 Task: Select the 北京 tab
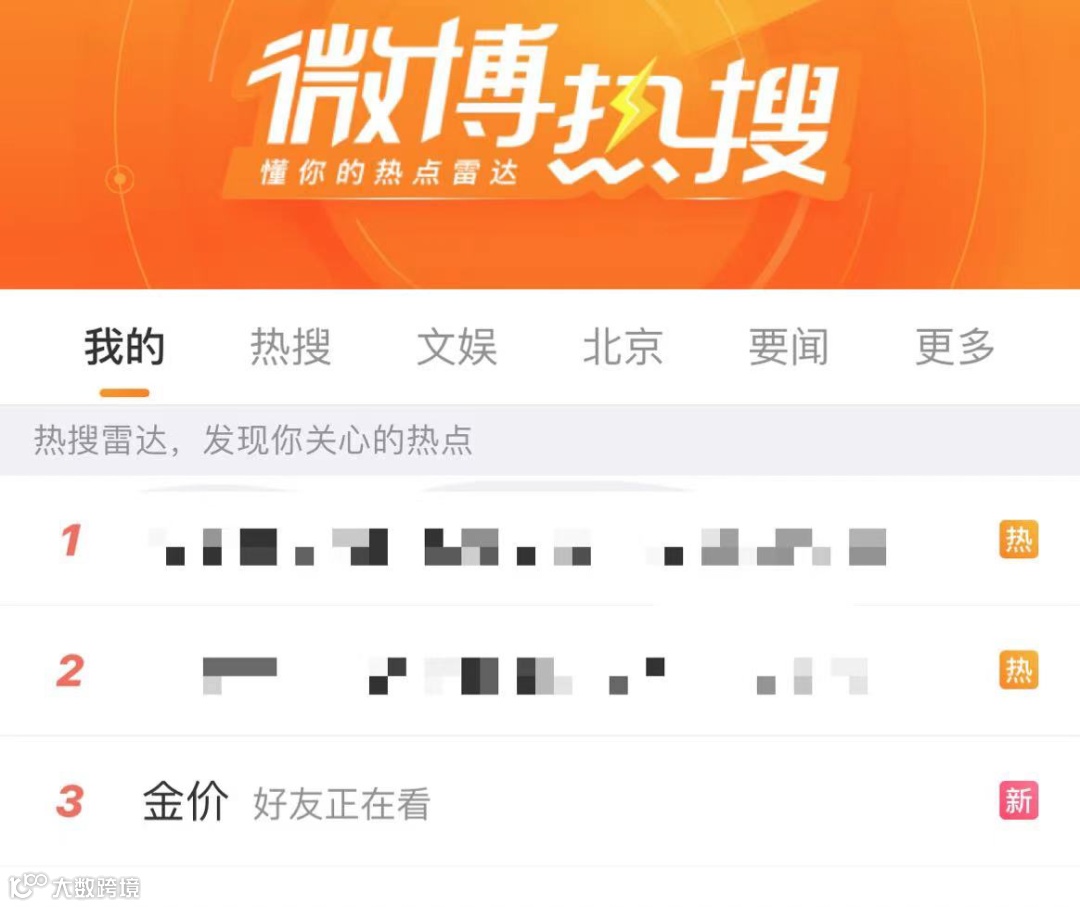coord(623,346)
